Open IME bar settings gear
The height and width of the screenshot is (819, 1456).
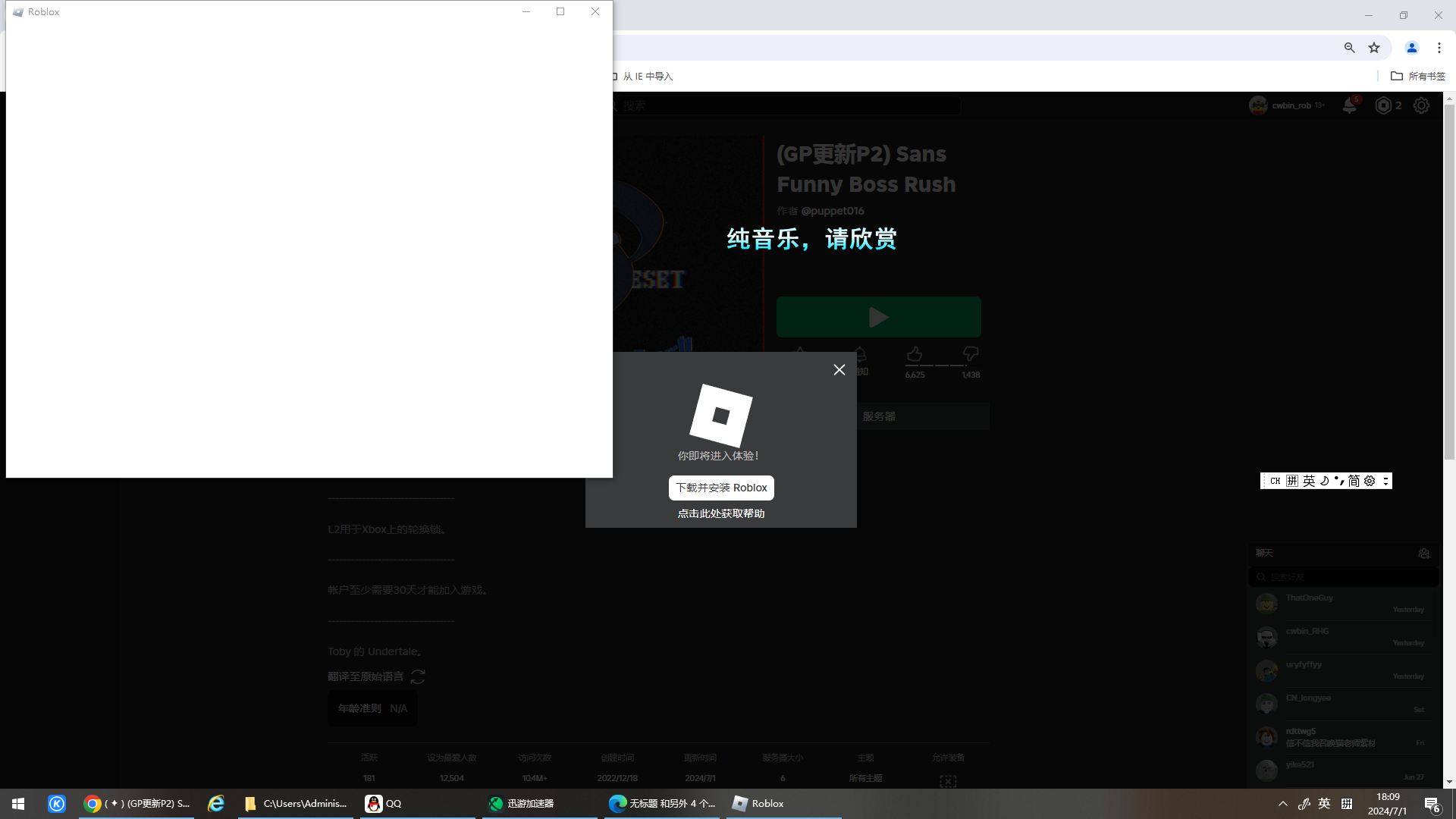(x=1370, y=481)
